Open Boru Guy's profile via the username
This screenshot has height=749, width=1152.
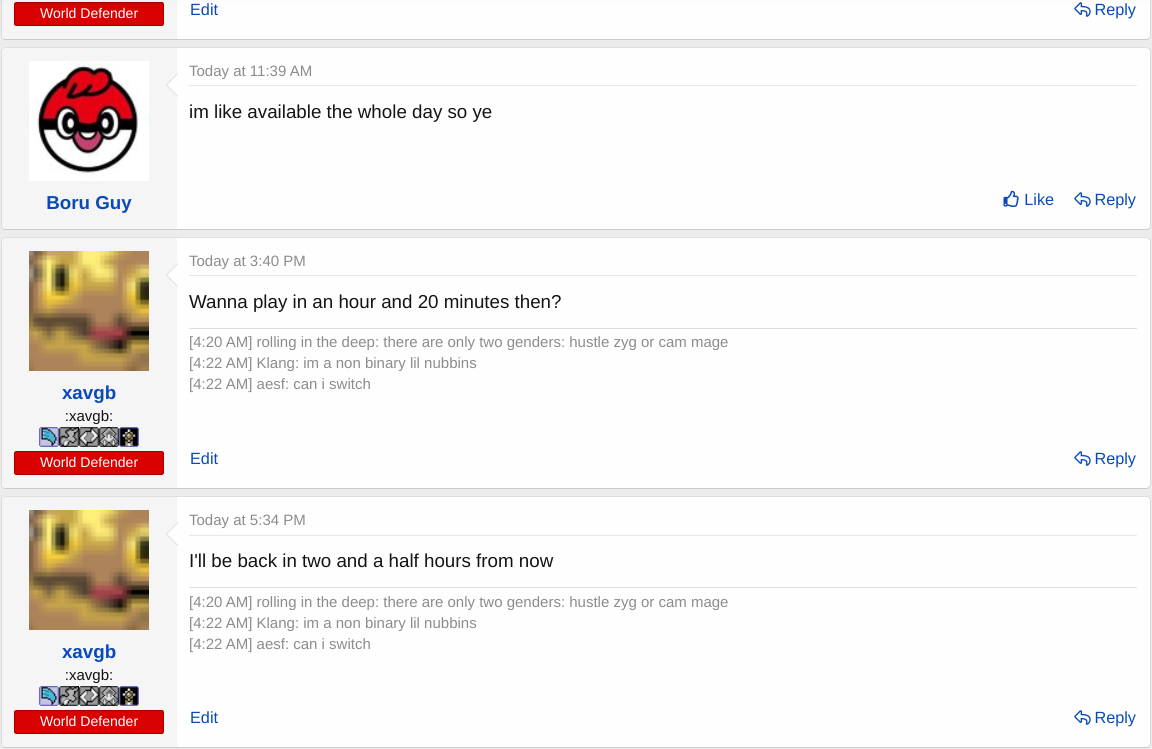(89, 203)
